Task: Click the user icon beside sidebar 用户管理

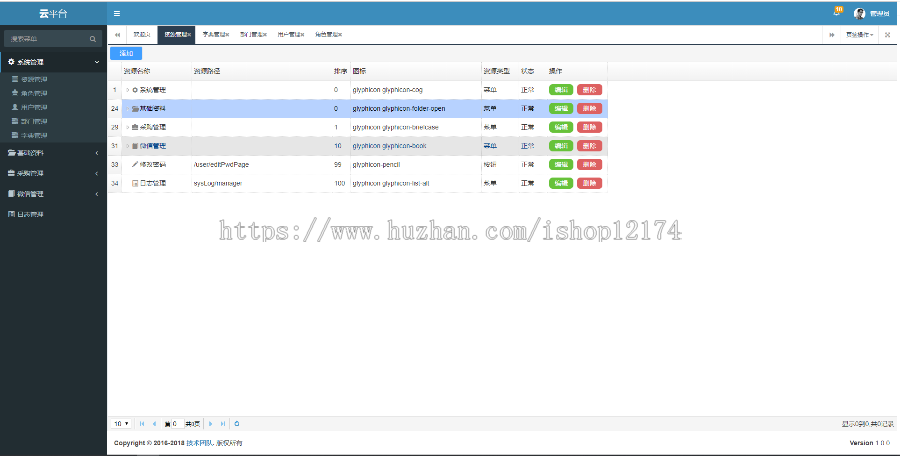Action: pyautogui.click(x=15, y=107)
